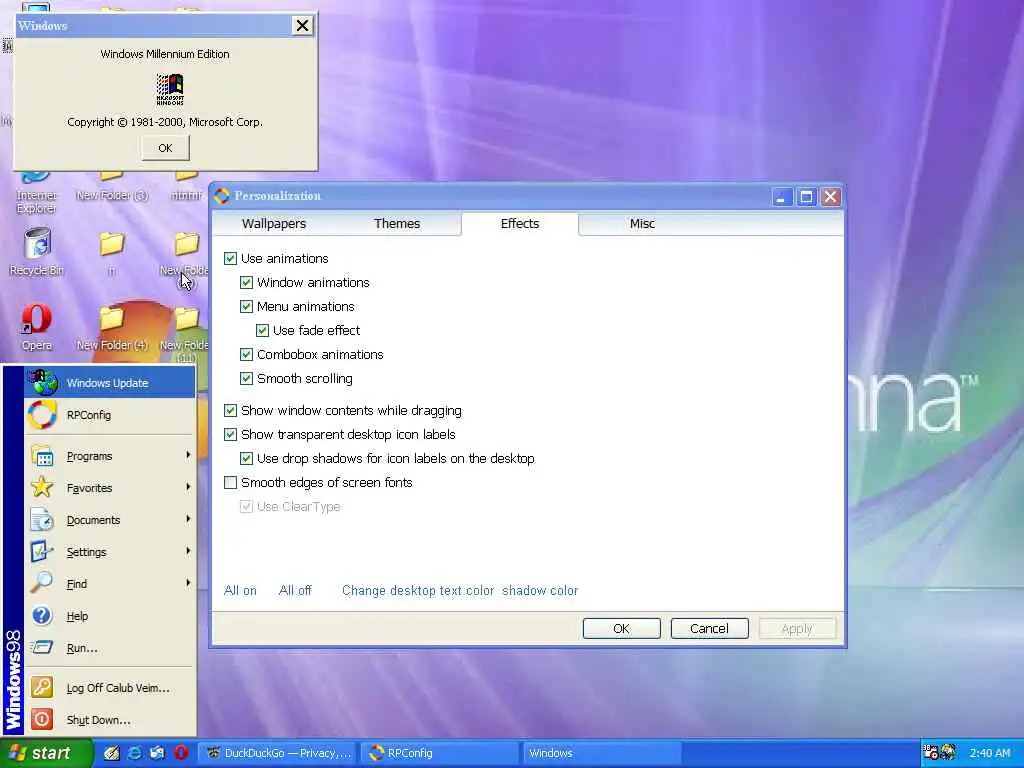This screenshot has width=1024, height=768.
Task: Click the All off link
Action: 295,590
